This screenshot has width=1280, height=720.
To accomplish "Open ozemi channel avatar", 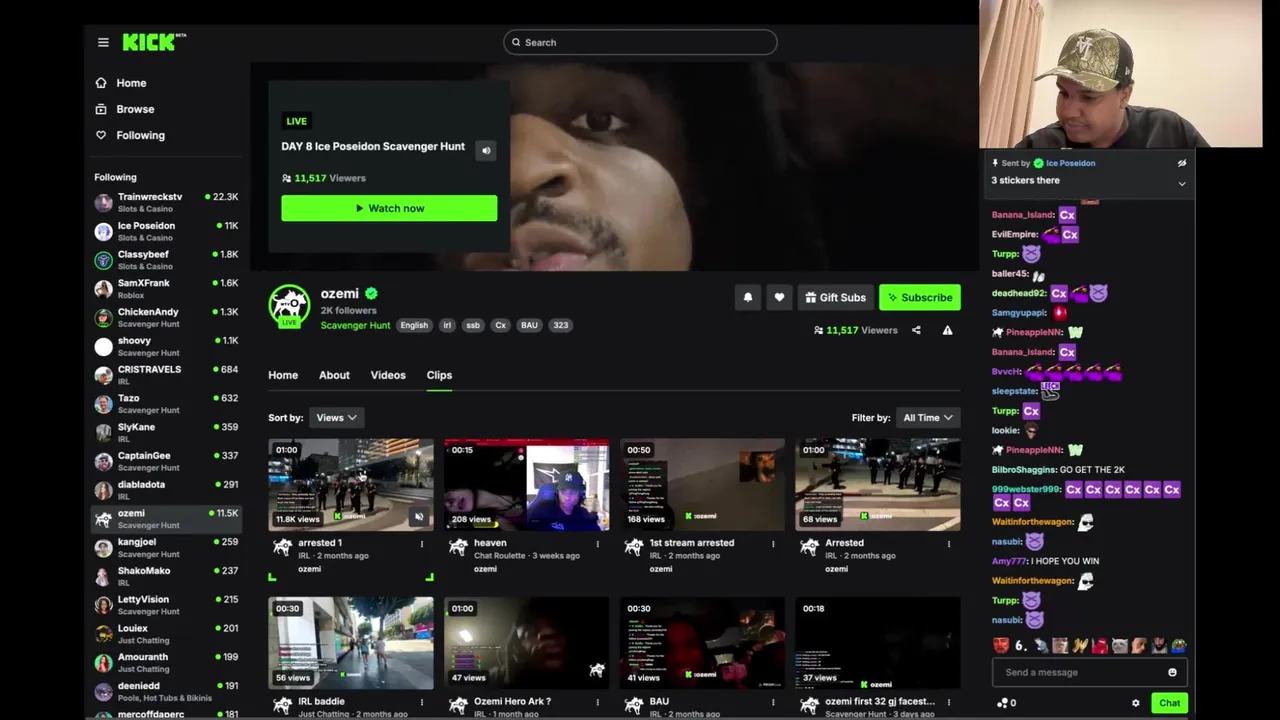I will tap(289, 306).
